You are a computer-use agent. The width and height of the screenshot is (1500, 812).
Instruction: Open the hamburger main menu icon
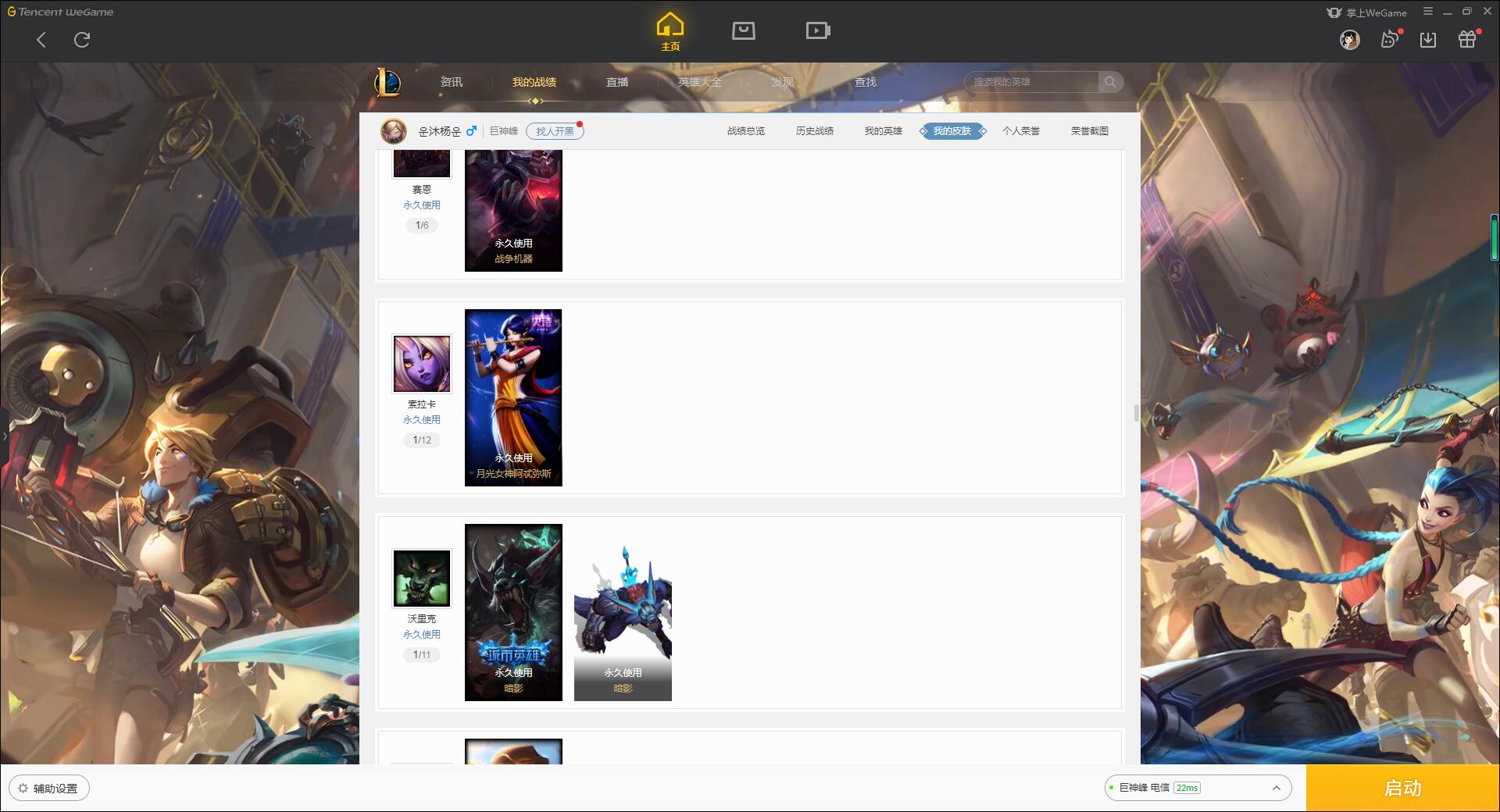(x=1428, y=12)
